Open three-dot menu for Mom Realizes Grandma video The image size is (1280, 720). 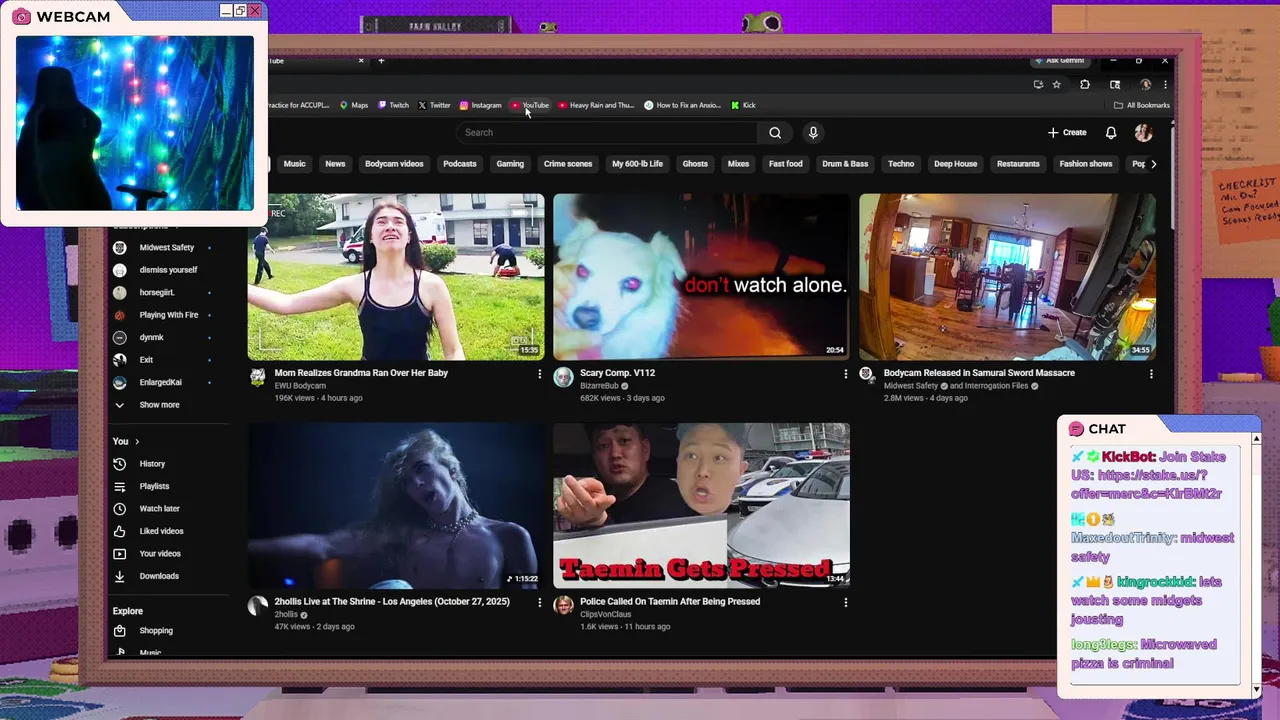[x=540, y=374]
